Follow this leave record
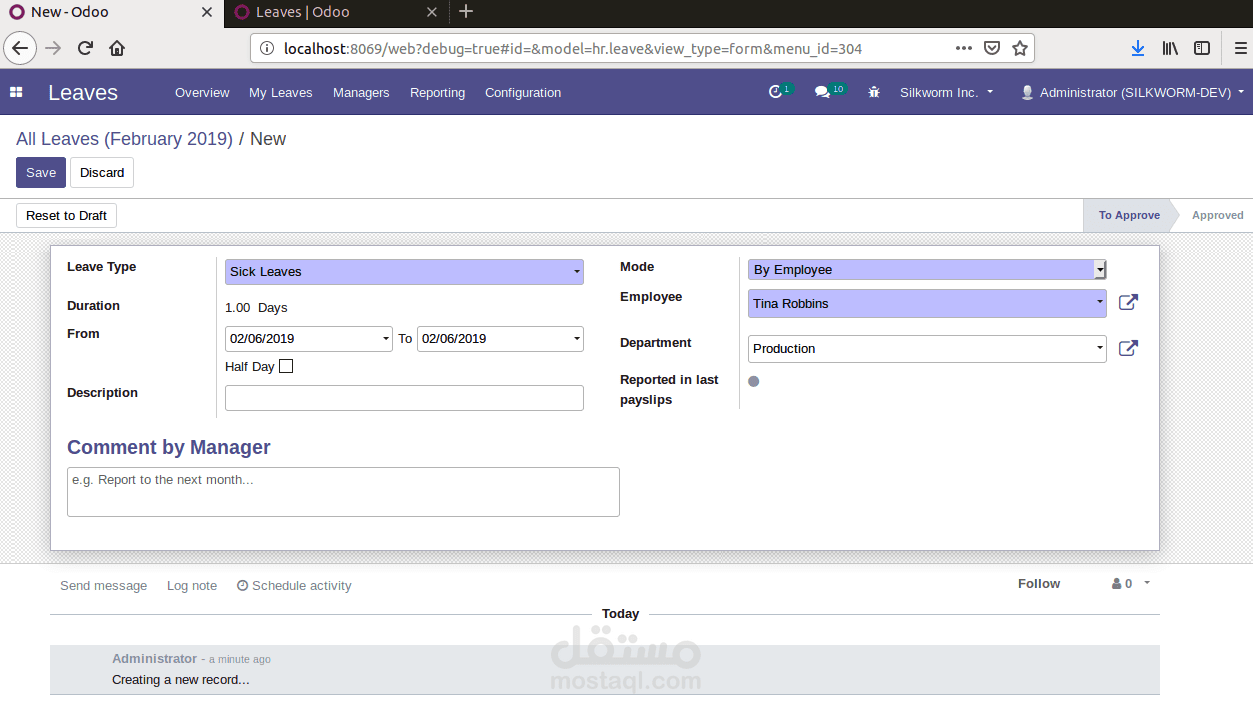1253x708 pixels. point(1039,584)
